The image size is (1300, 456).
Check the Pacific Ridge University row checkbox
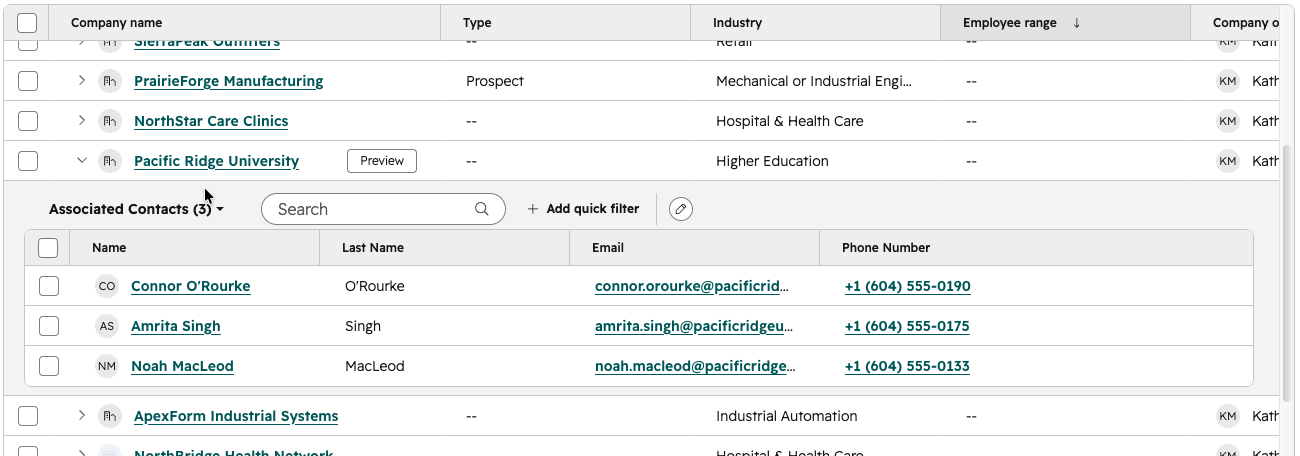click(x=28, y=161)
